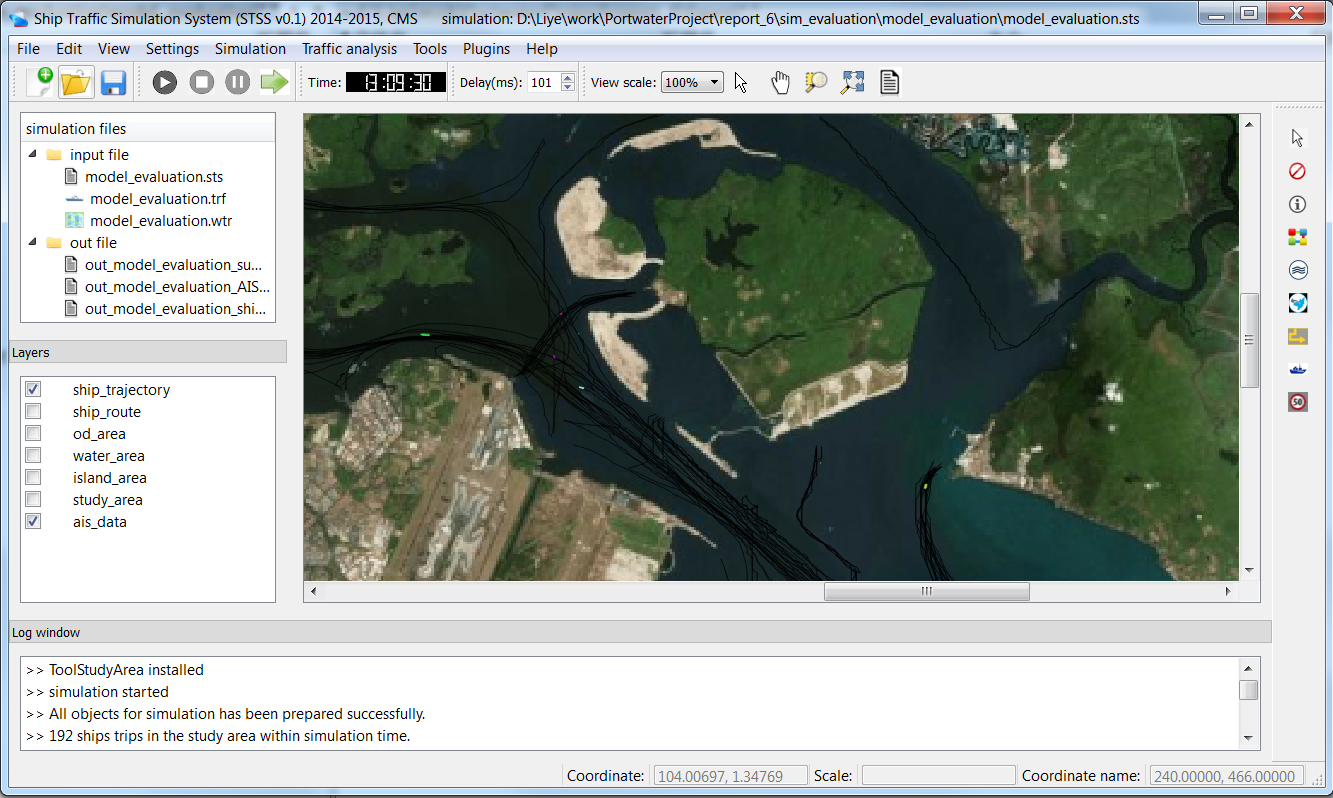
Task: Collapse the input file folder
Action: coord(33,154)
